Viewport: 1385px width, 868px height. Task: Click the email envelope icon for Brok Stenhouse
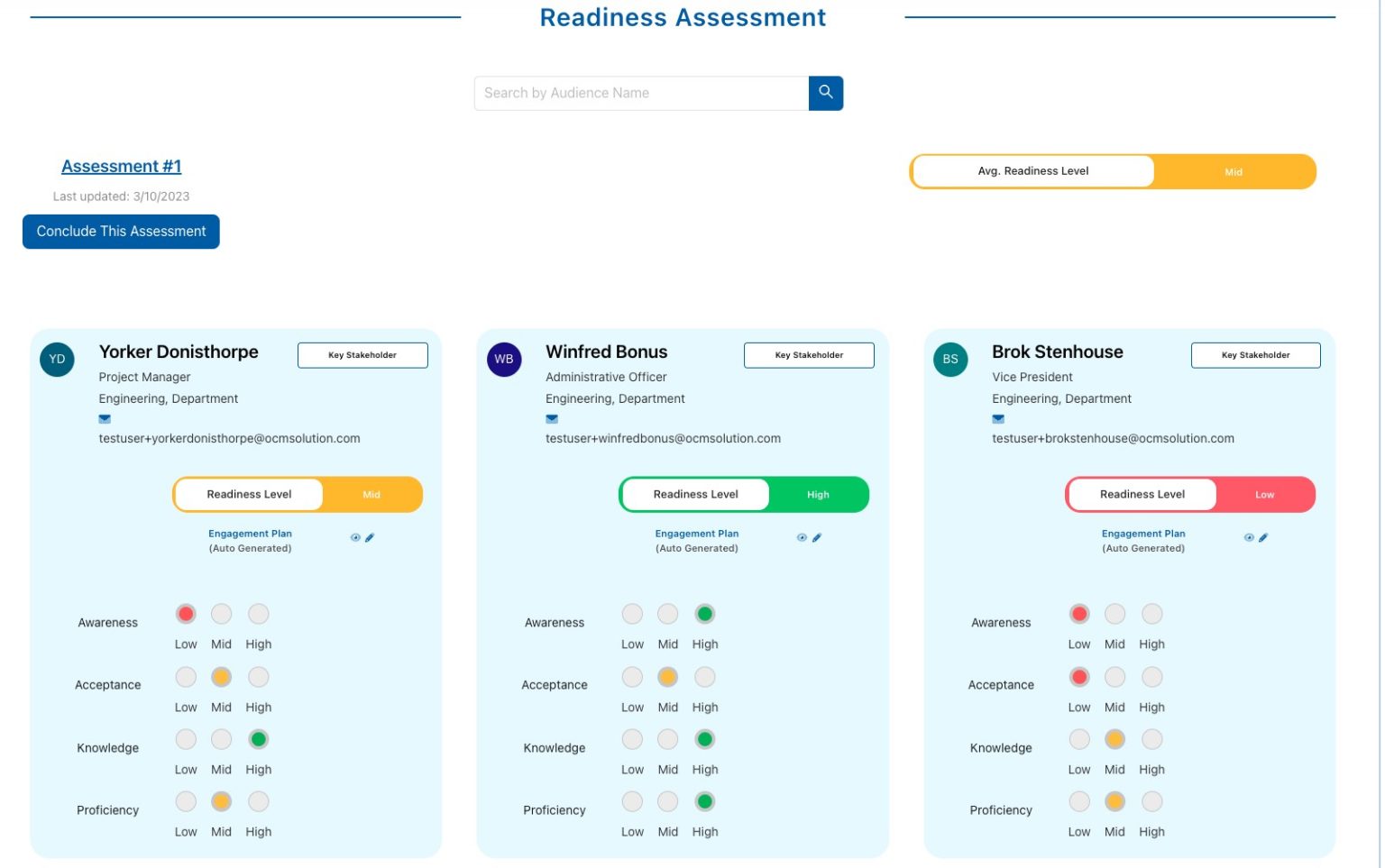click(997, 418)
